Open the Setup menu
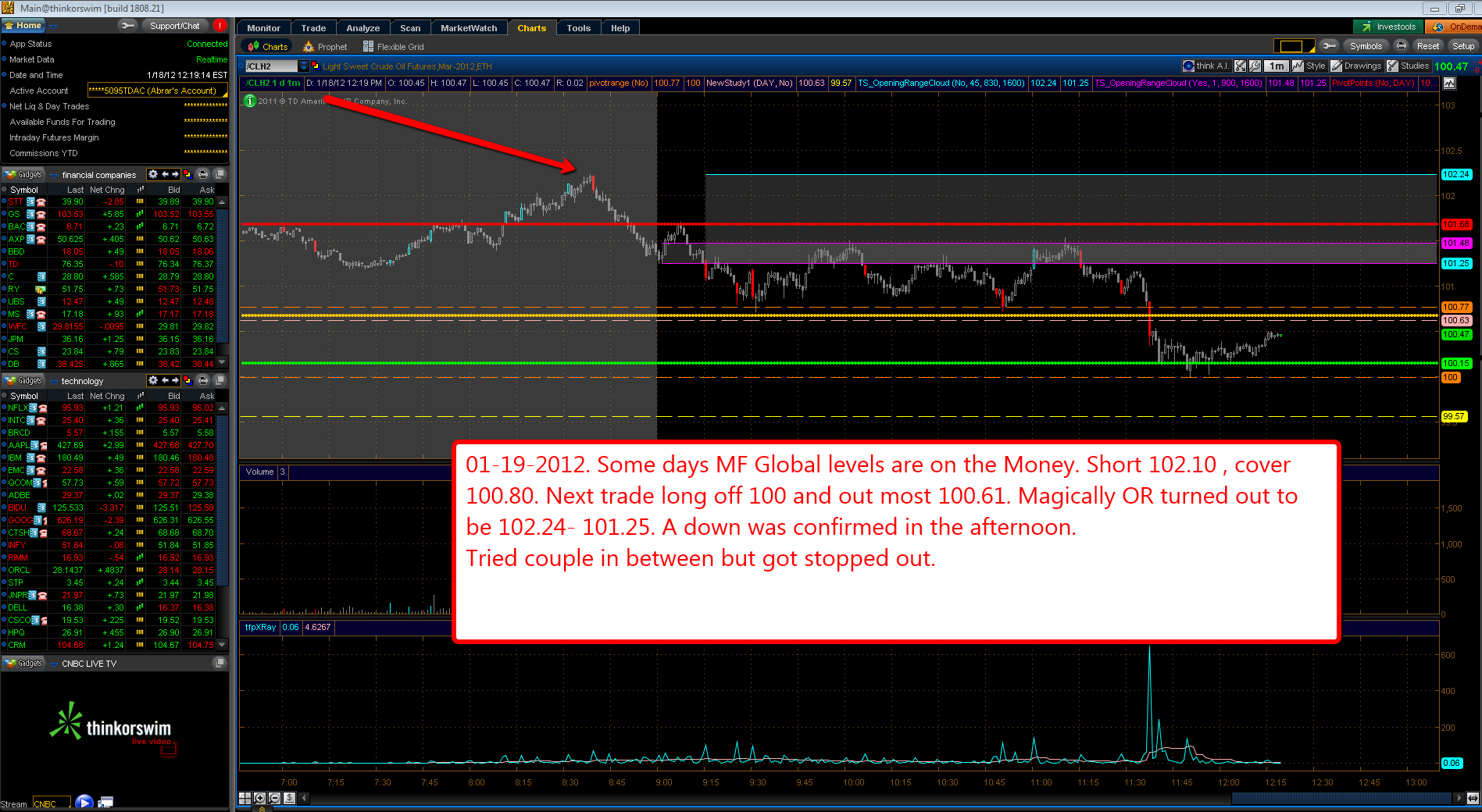Image resolution: width=1482 pixels, height=812 pixels. 1462,46
